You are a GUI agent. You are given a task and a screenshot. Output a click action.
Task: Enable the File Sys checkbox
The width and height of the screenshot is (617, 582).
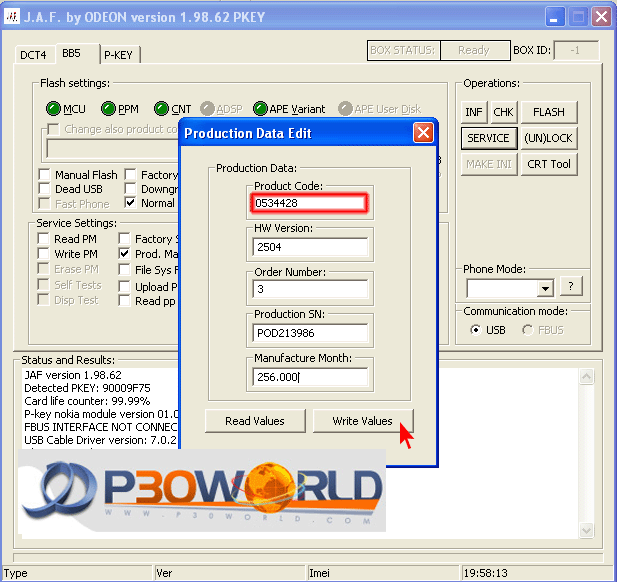pos(124,270)
